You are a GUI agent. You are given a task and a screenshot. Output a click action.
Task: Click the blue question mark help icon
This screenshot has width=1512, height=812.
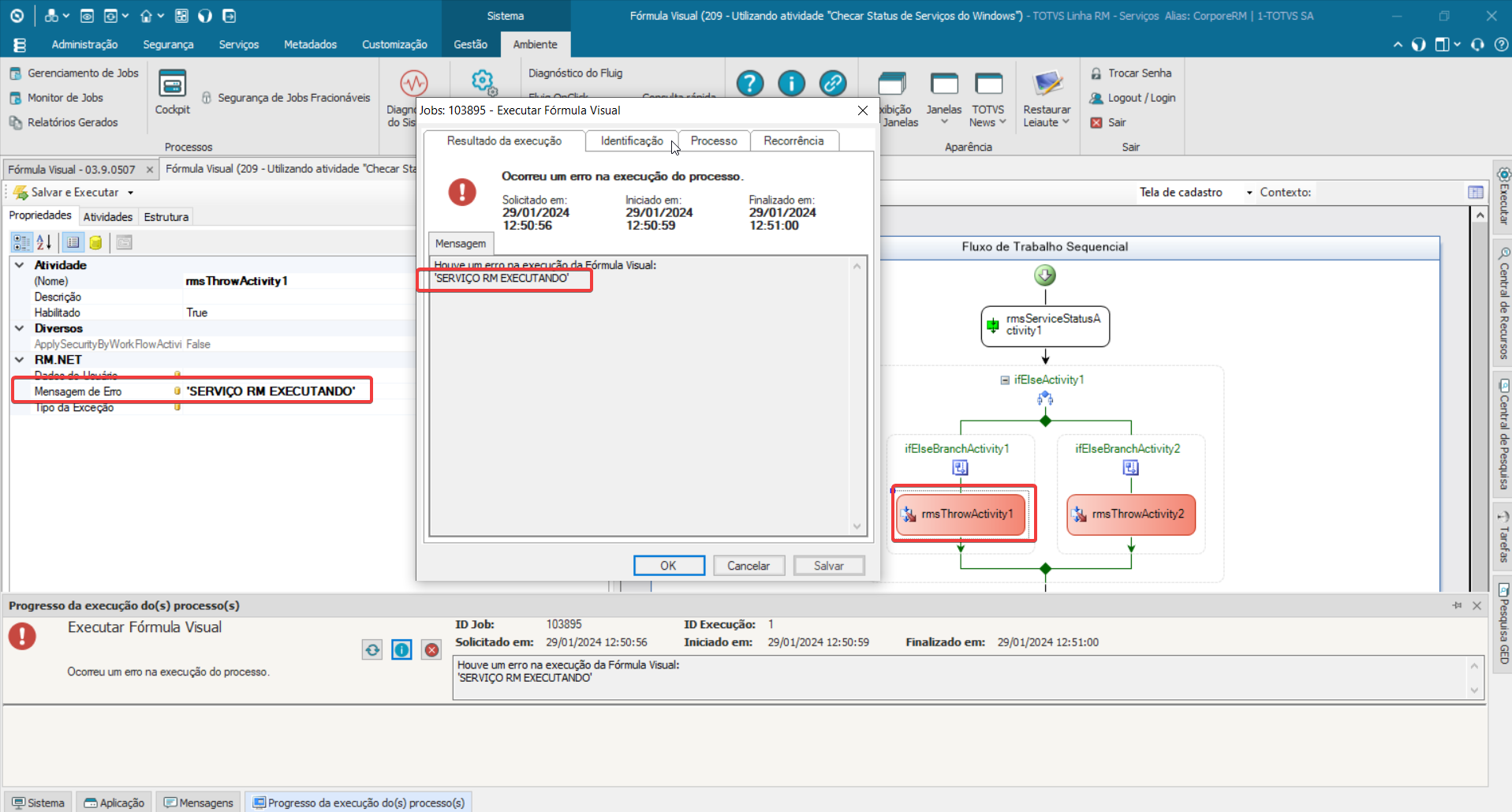pos(749,83)
